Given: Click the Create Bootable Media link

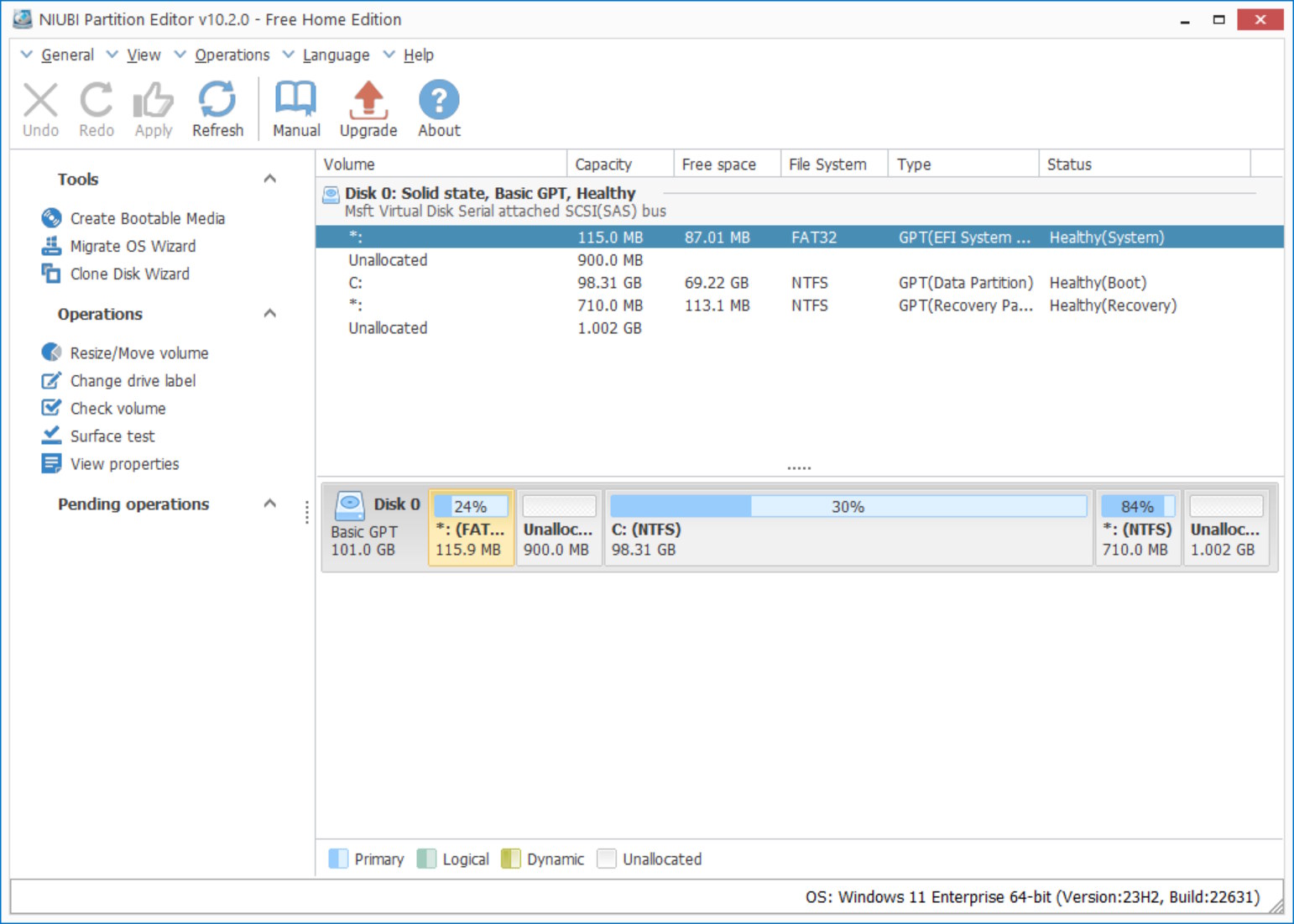Looking at the screenshot, I should (148, 218).
